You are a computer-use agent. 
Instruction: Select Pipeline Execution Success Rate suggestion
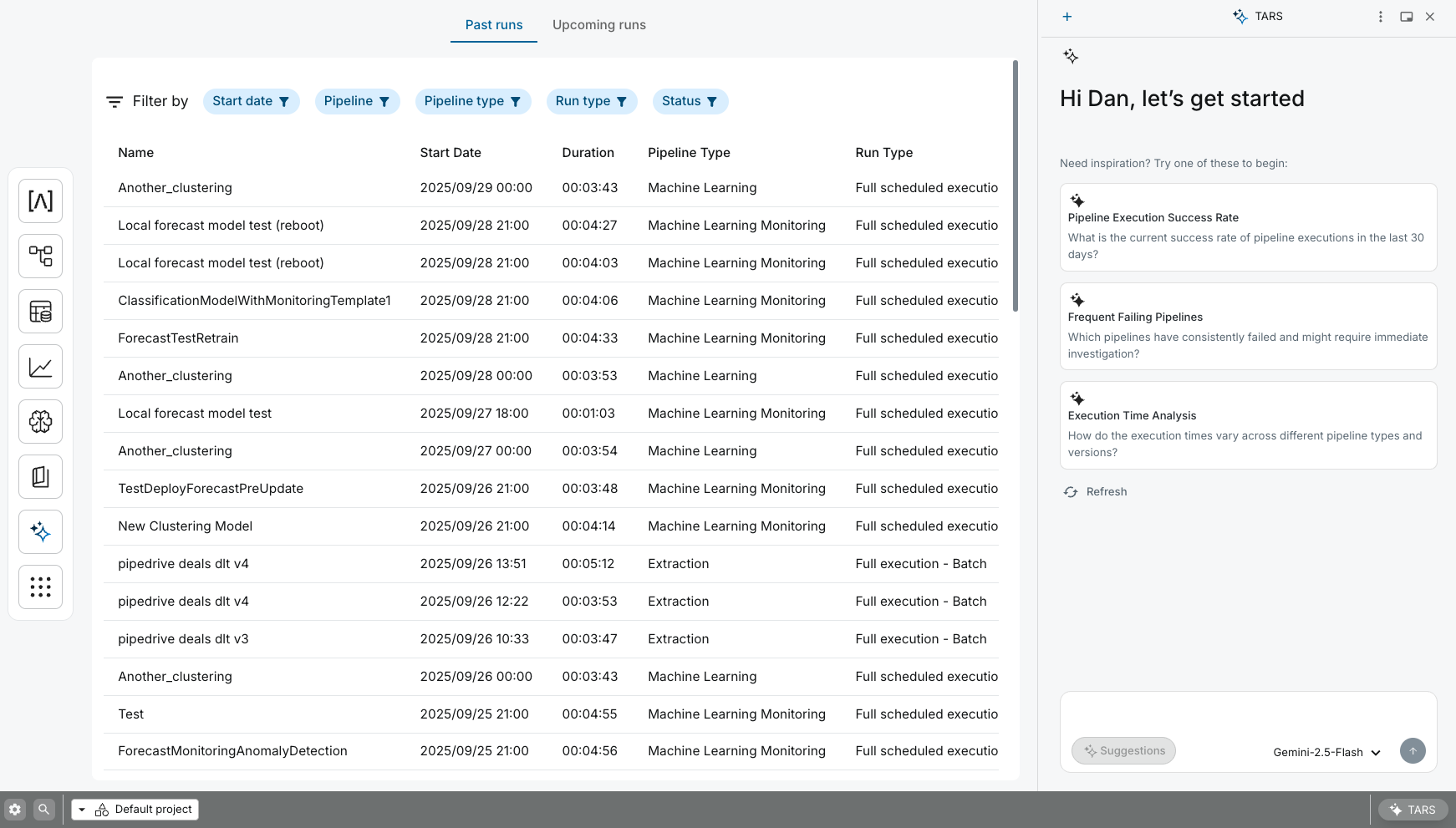[1248, 227]
